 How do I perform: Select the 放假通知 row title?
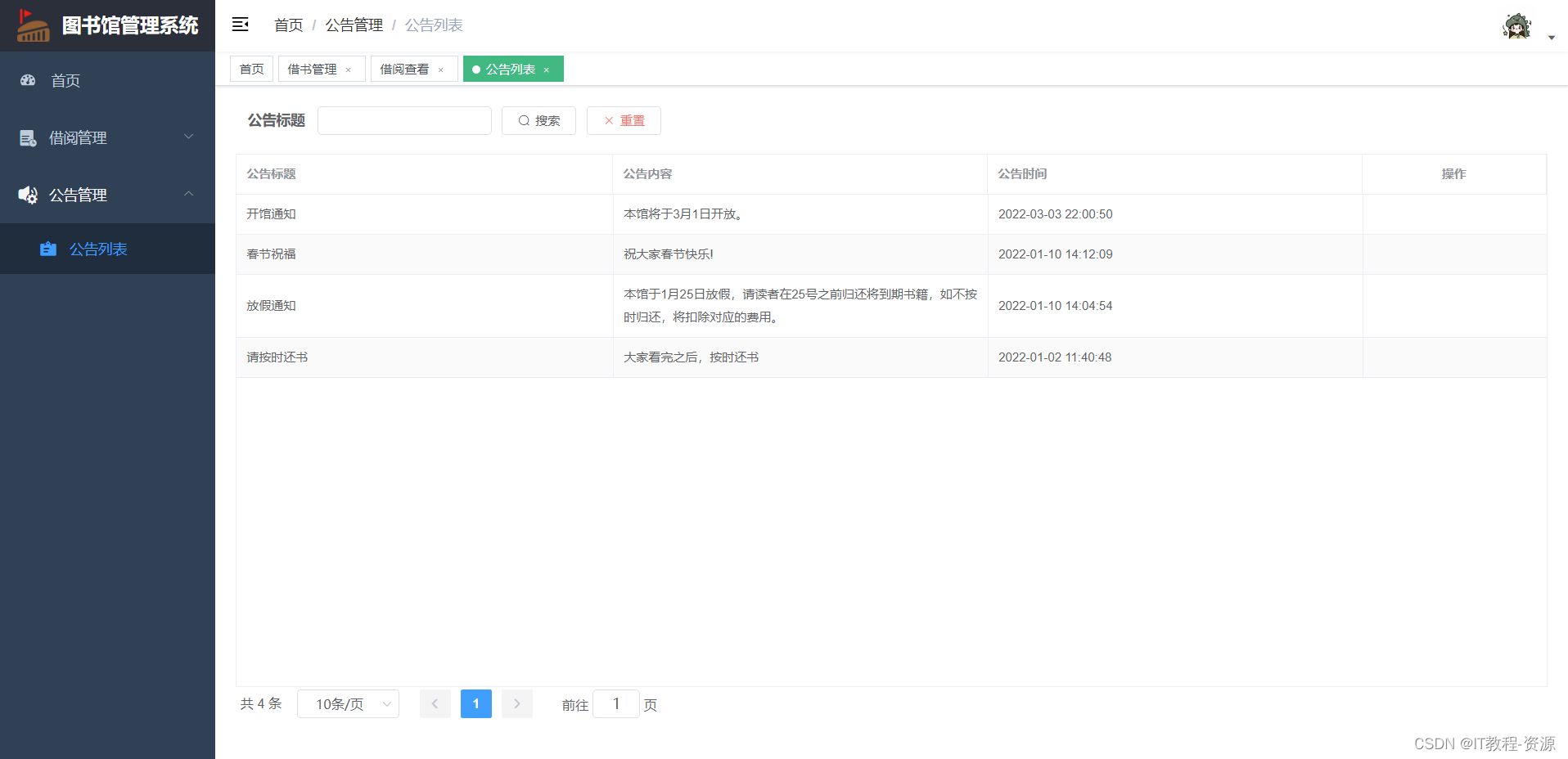click(272, 305)
